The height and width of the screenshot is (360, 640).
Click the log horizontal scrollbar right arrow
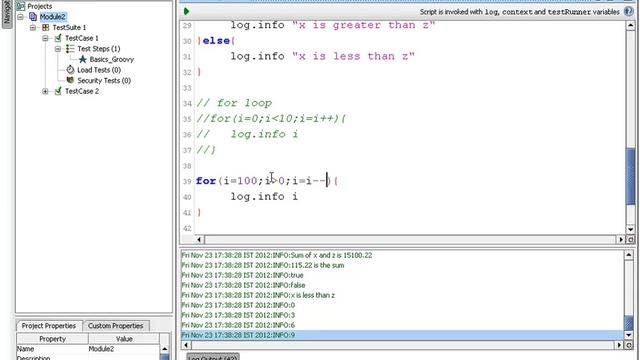(x=619, y=345)
